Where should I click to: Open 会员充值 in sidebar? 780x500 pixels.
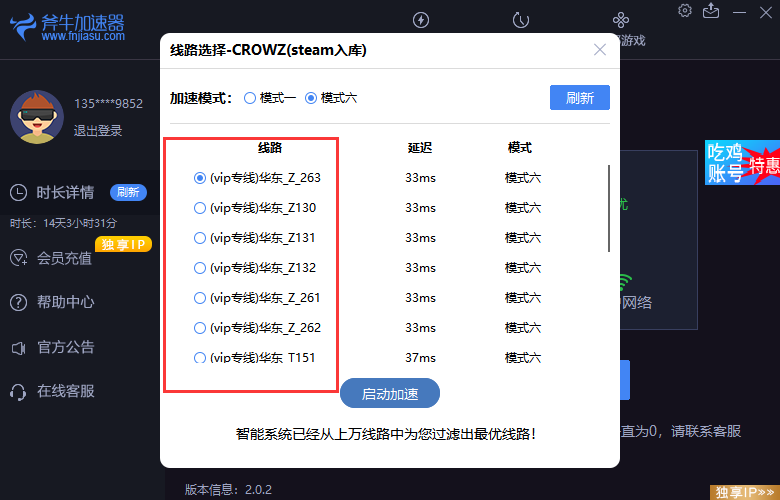(64, 258)
